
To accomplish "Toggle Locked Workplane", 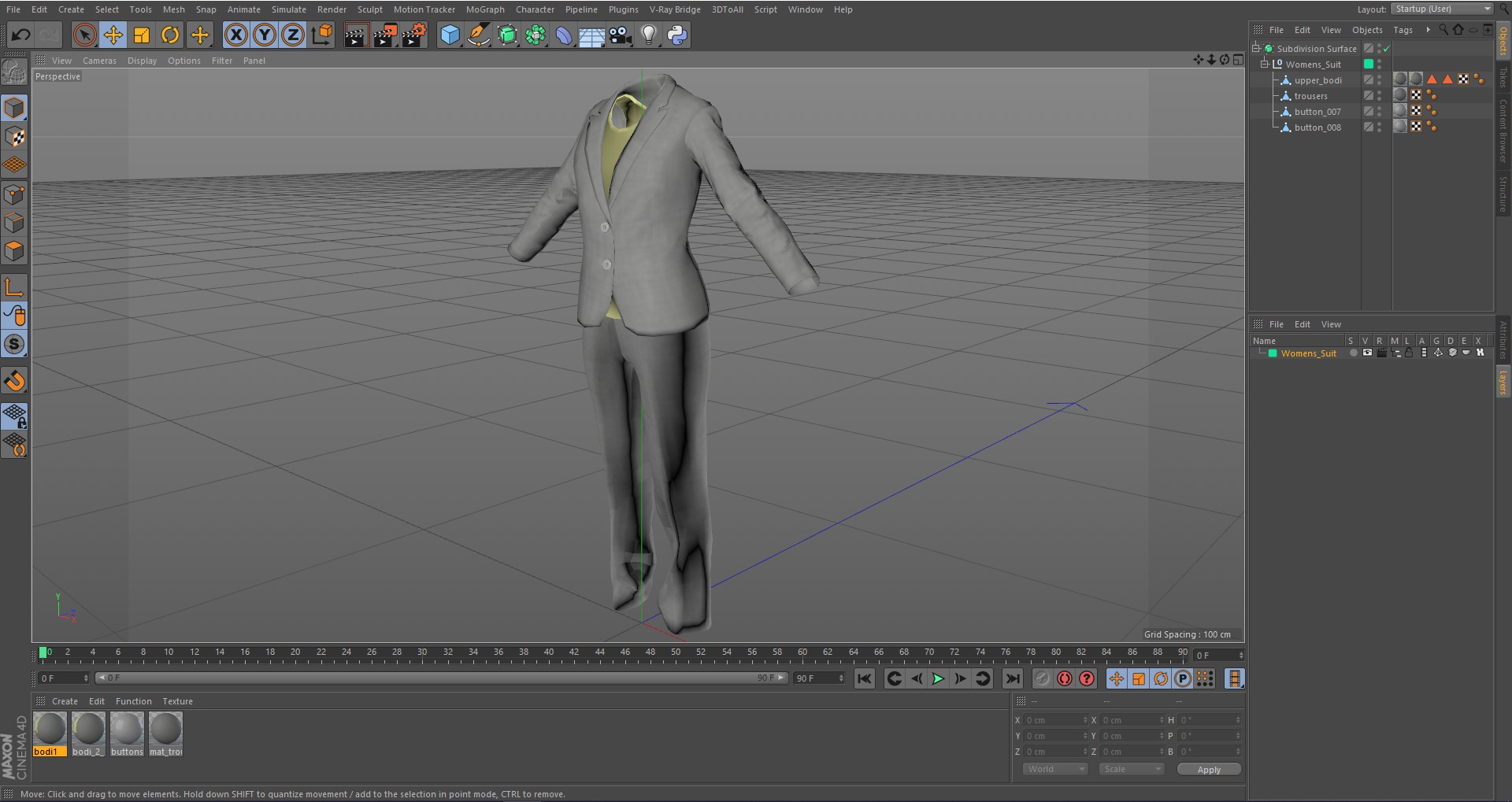I will pyautogui.click(x=14, y=416).
